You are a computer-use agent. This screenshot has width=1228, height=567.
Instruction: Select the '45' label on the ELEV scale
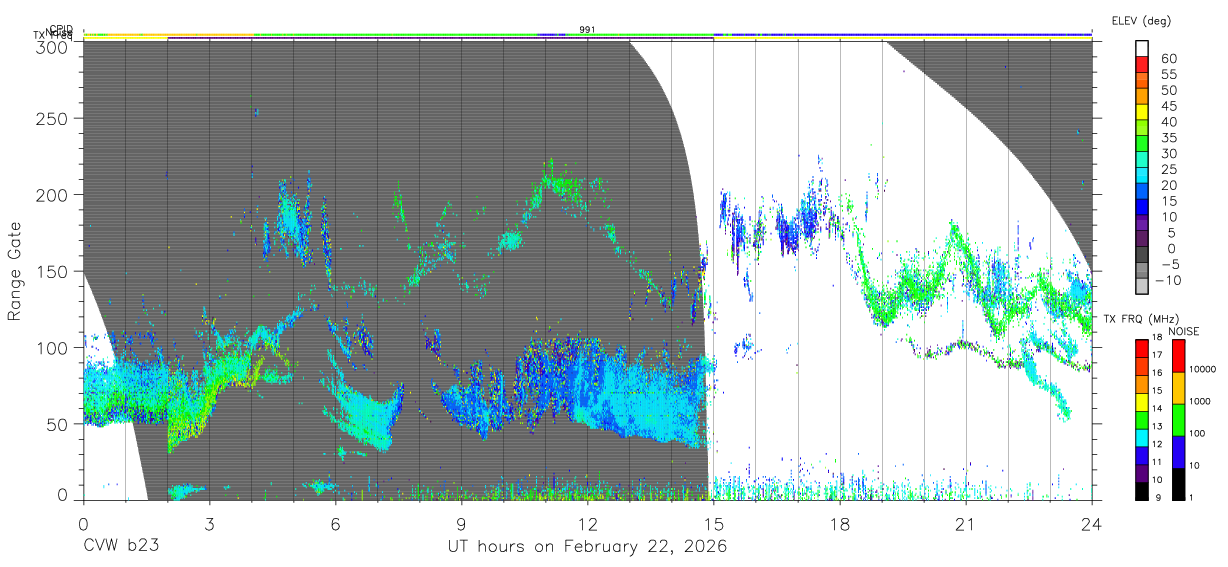click(1167, 106)
